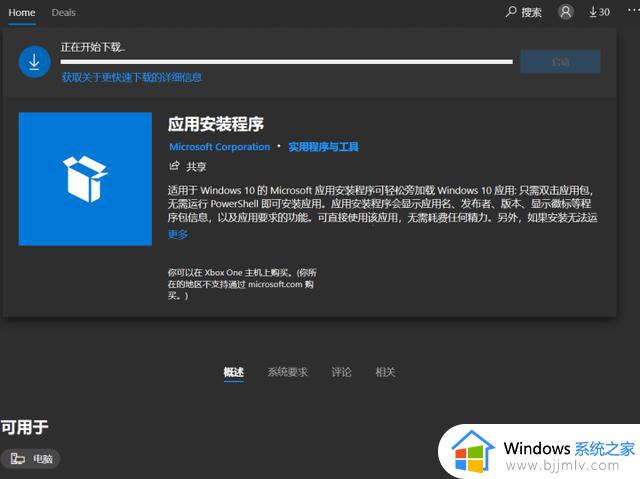Click the app installer box thumbnail

pyautogui.click(x=85, y=179)
